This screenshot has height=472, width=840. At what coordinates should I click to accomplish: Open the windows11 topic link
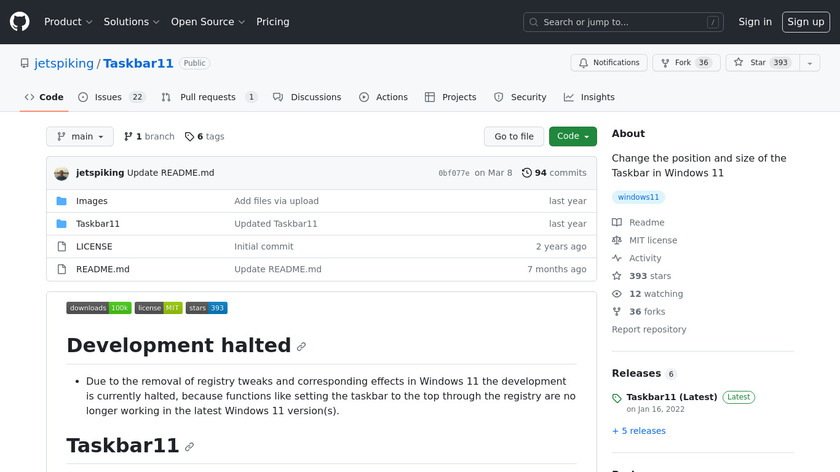pos(638,197)
